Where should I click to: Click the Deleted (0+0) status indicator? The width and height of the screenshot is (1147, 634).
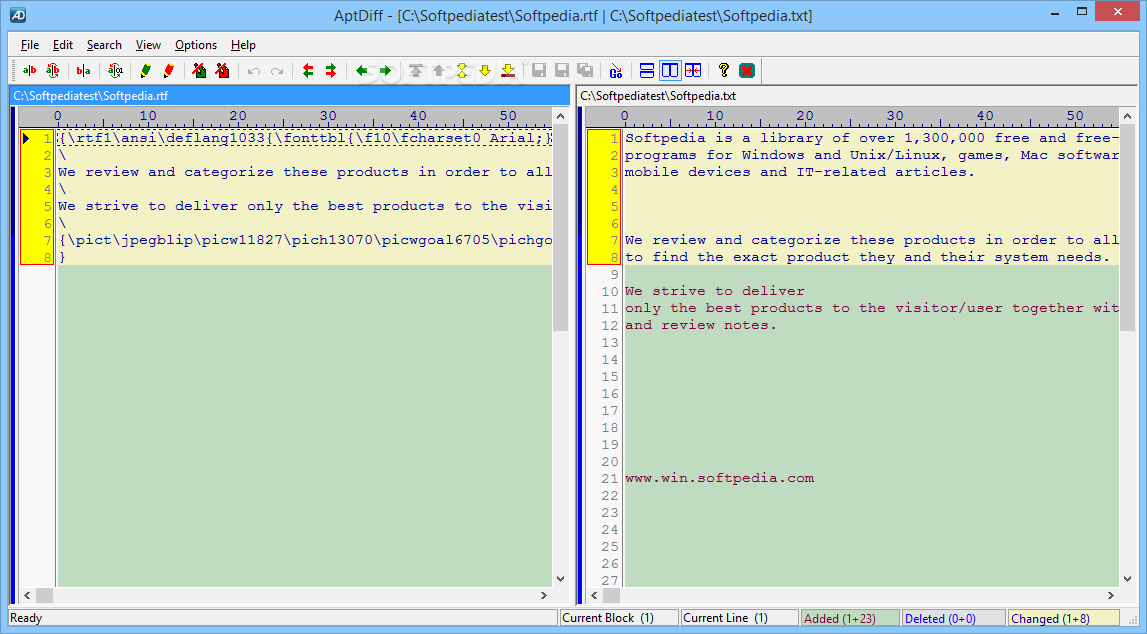[954, 619]
